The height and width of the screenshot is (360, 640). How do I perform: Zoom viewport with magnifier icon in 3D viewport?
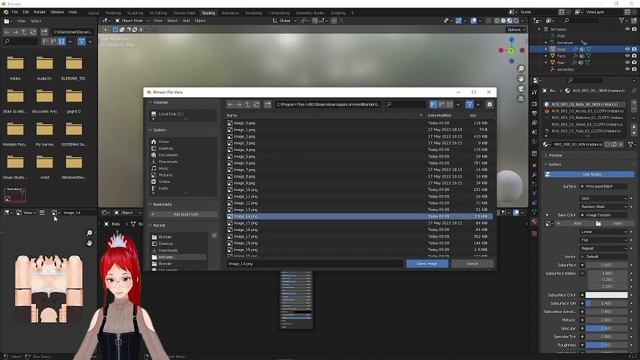tap(521, 69)
